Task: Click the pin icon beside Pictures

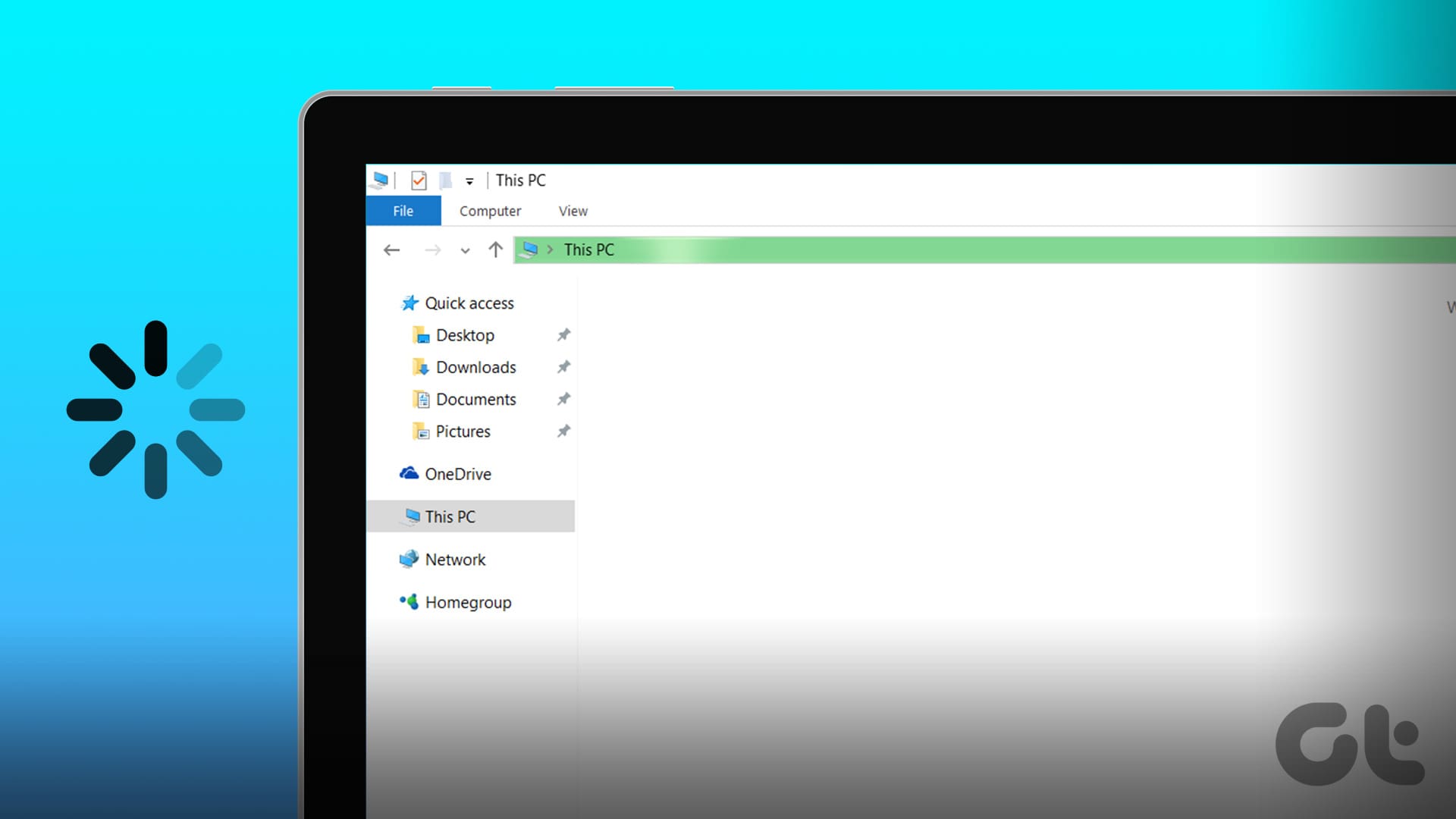Action: tap(563, 431)
